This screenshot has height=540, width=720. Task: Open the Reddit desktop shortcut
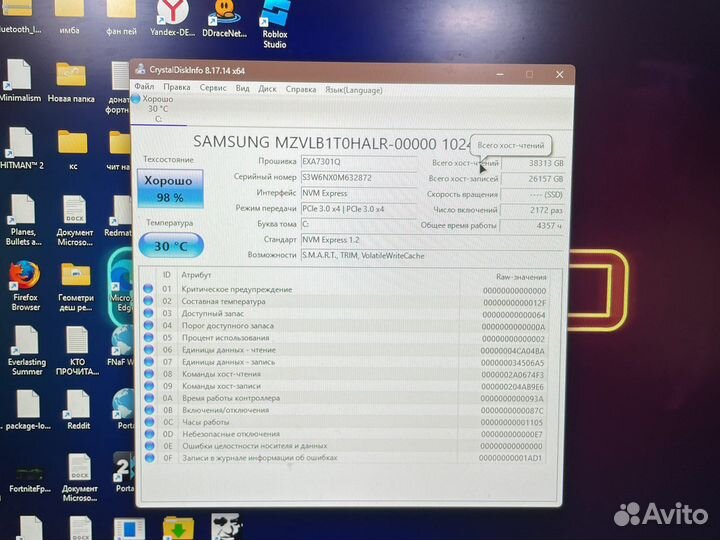[x=78, y=410]
